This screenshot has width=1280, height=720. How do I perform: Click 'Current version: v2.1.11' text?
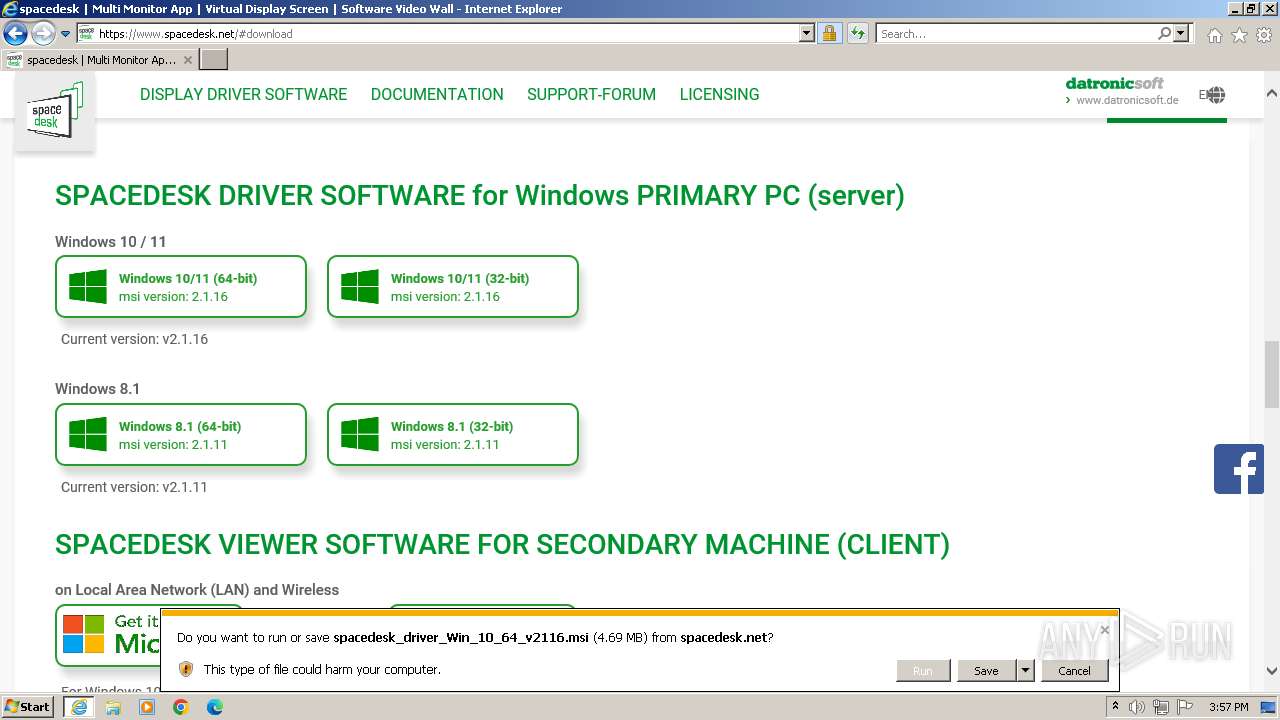click(x=134, y=487)
